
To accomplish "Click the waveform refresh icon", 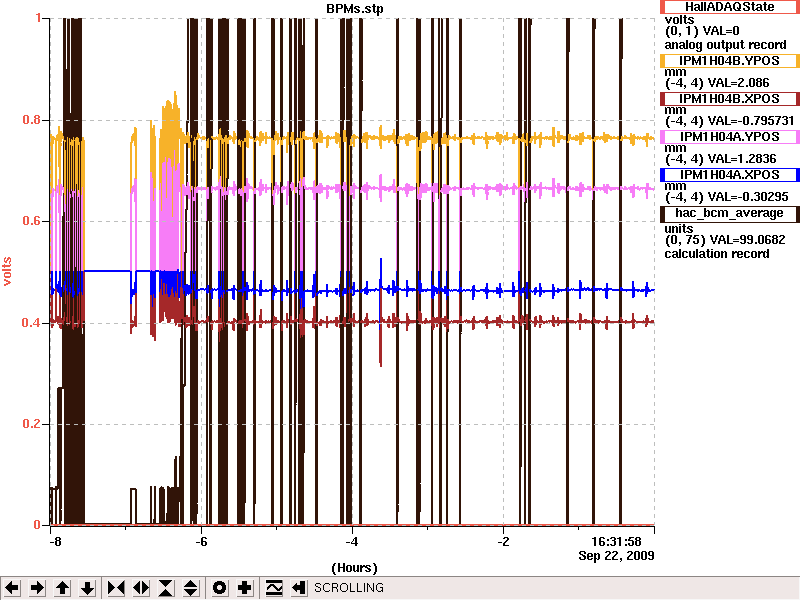I will 274,588.
